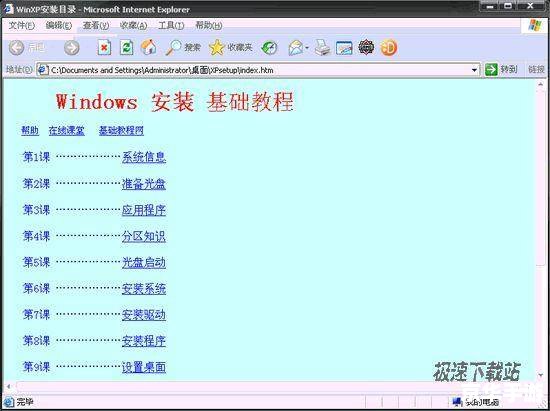The width and height of the screenshot is (550, 411).
Task: Click the Windows flag logo in the menu bar
Action: pyautogui.click(x=535, y=26)
